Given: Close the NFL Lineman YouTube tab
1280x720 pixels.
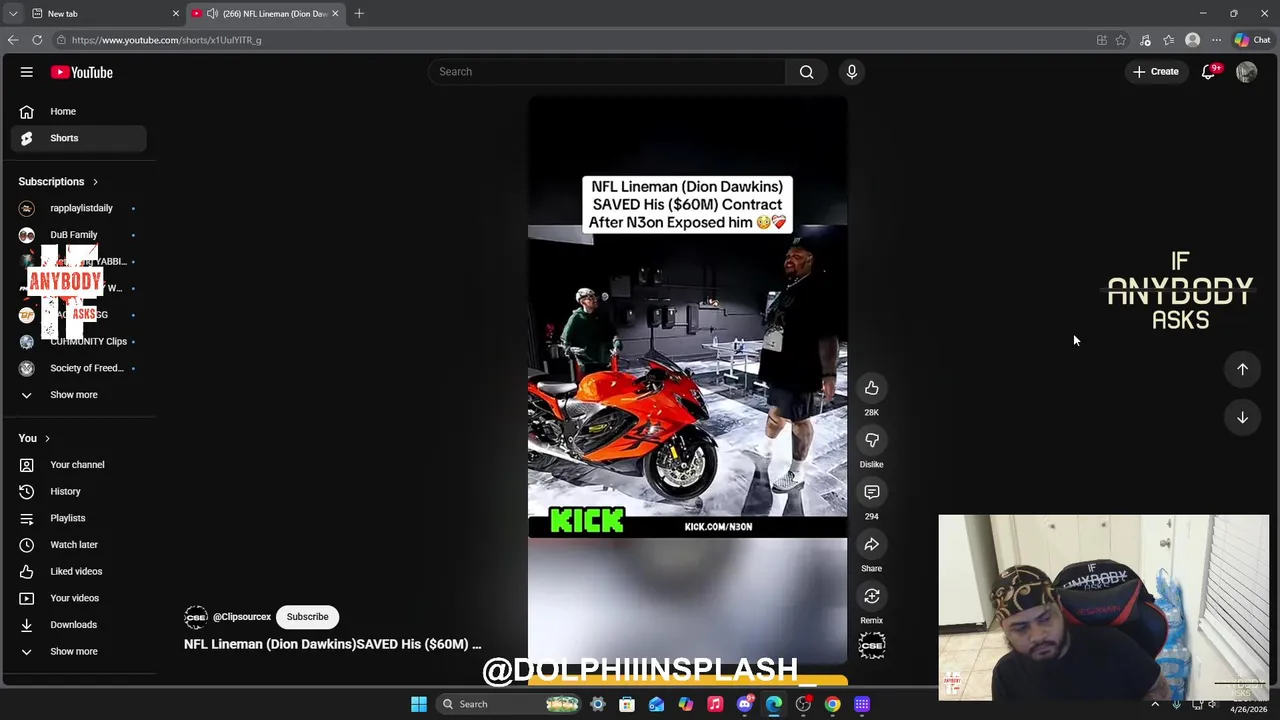Looking at the screenshot, I should coord(335,14).
